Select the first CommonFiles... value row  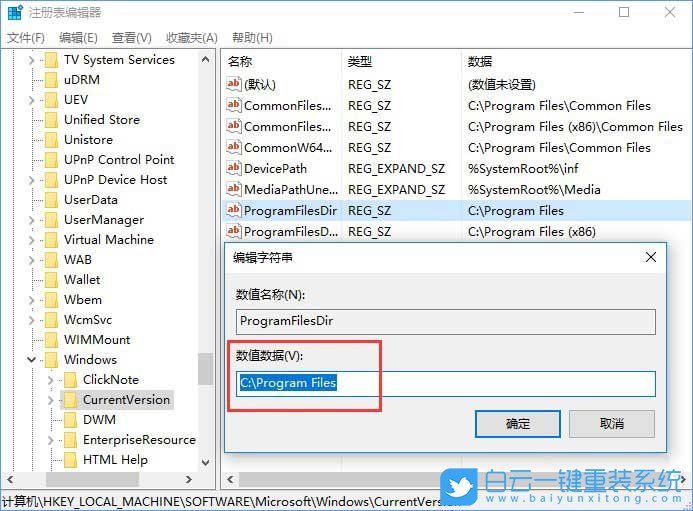point(456,106)
